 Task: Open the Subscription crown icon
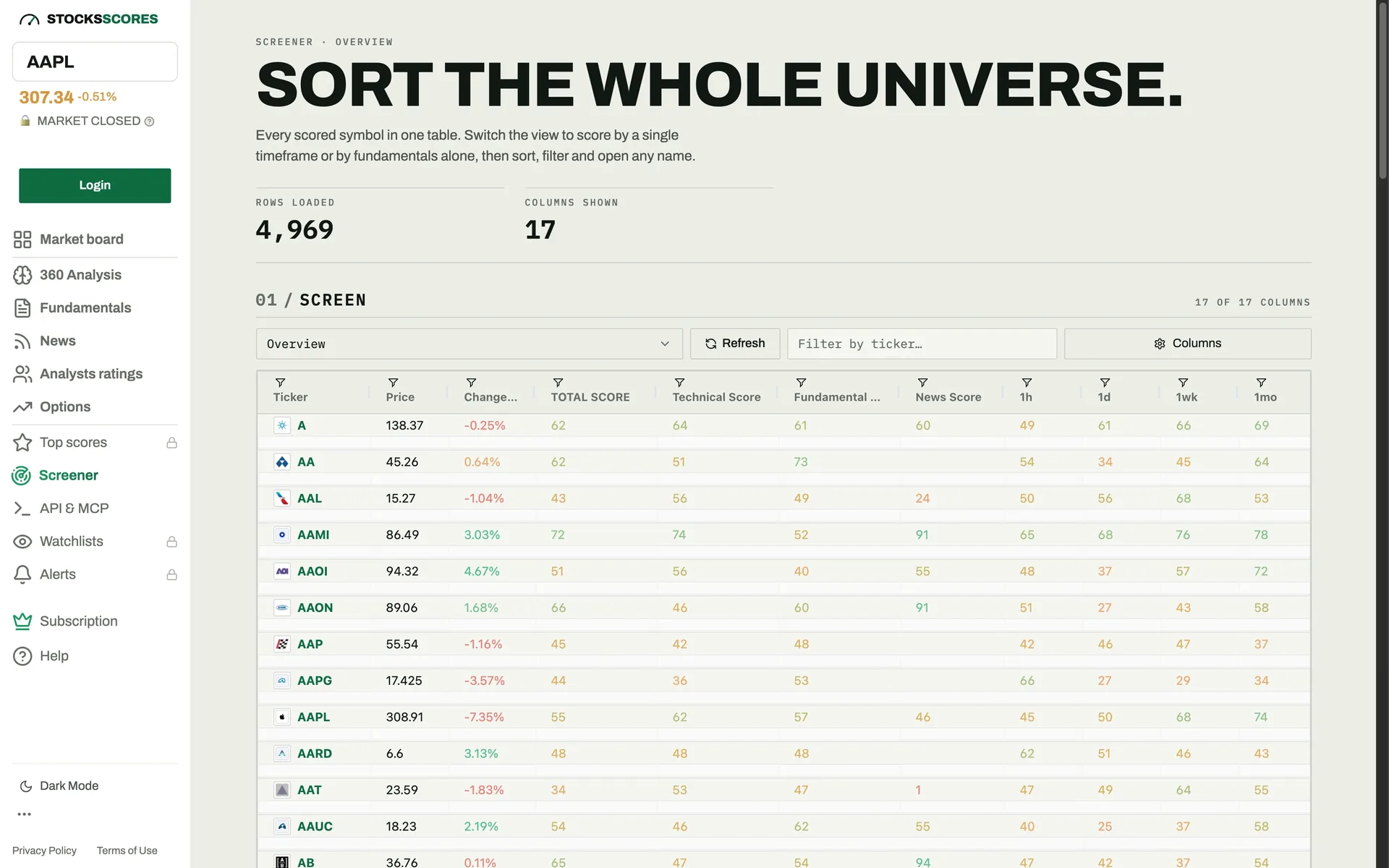tap(22, 621)
